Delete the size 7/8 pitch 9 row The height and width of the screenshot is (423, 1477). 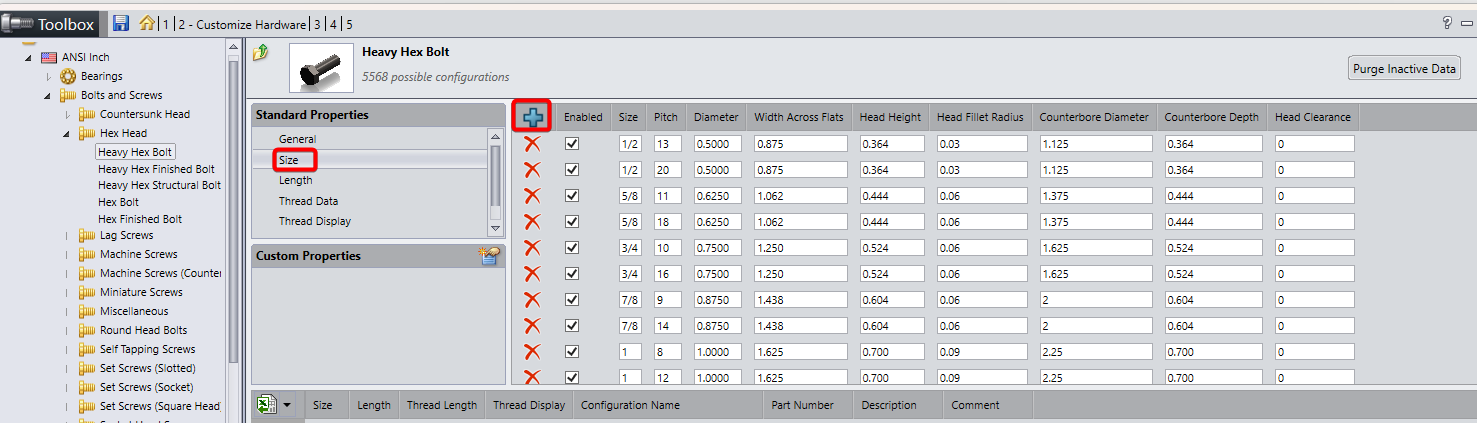[532, 299]
